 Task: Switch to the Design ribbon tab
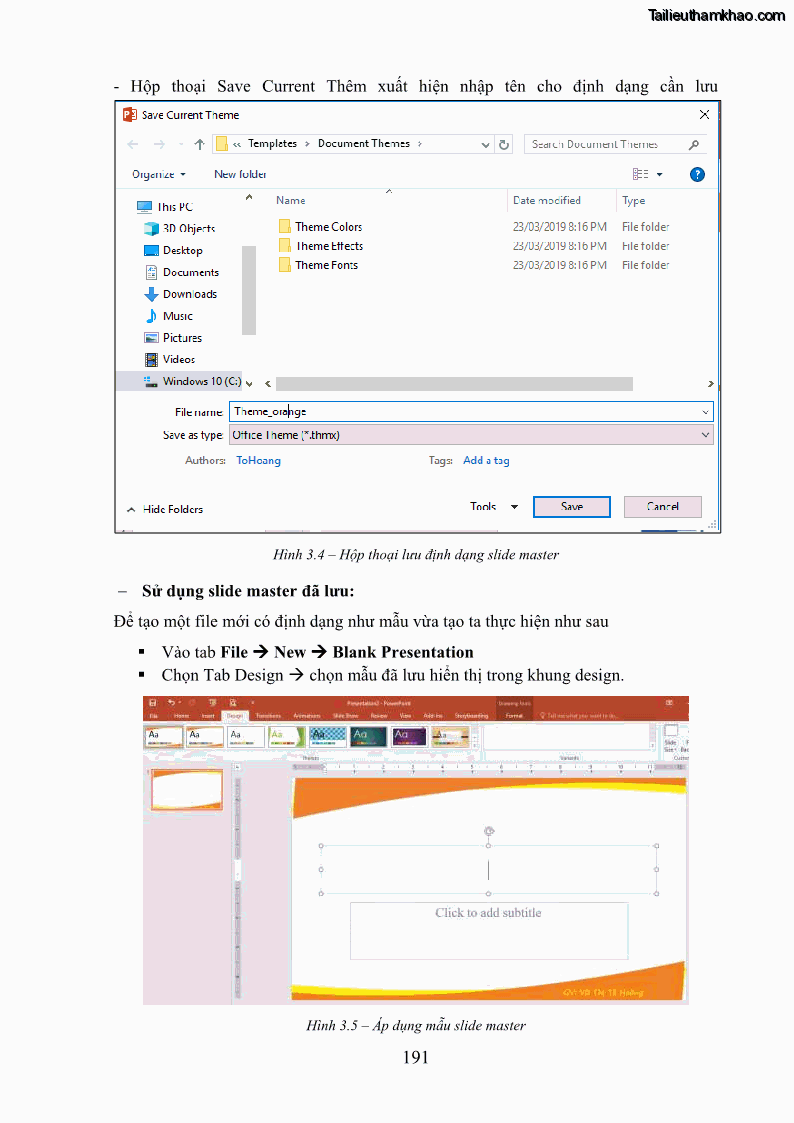(x=235, y=716)
